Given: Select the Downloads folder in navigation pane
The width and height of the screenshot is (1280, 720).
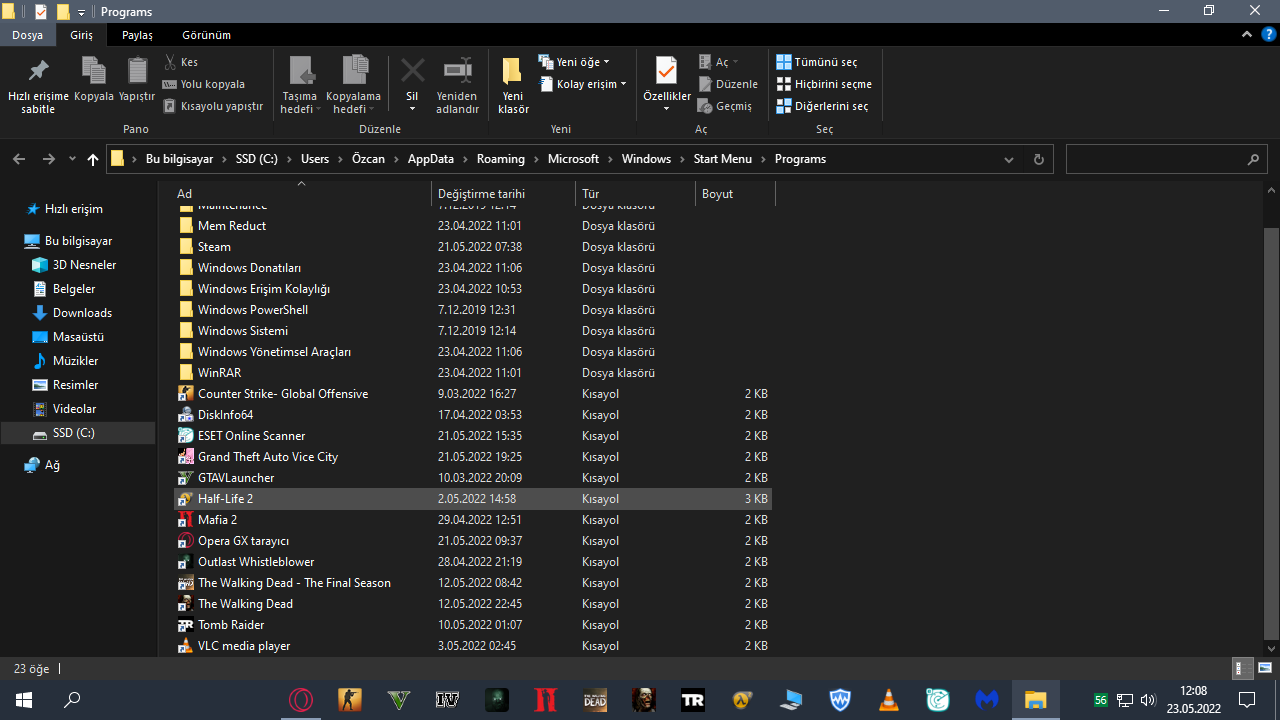Looking at the screenshot, I should click(82, 313).
